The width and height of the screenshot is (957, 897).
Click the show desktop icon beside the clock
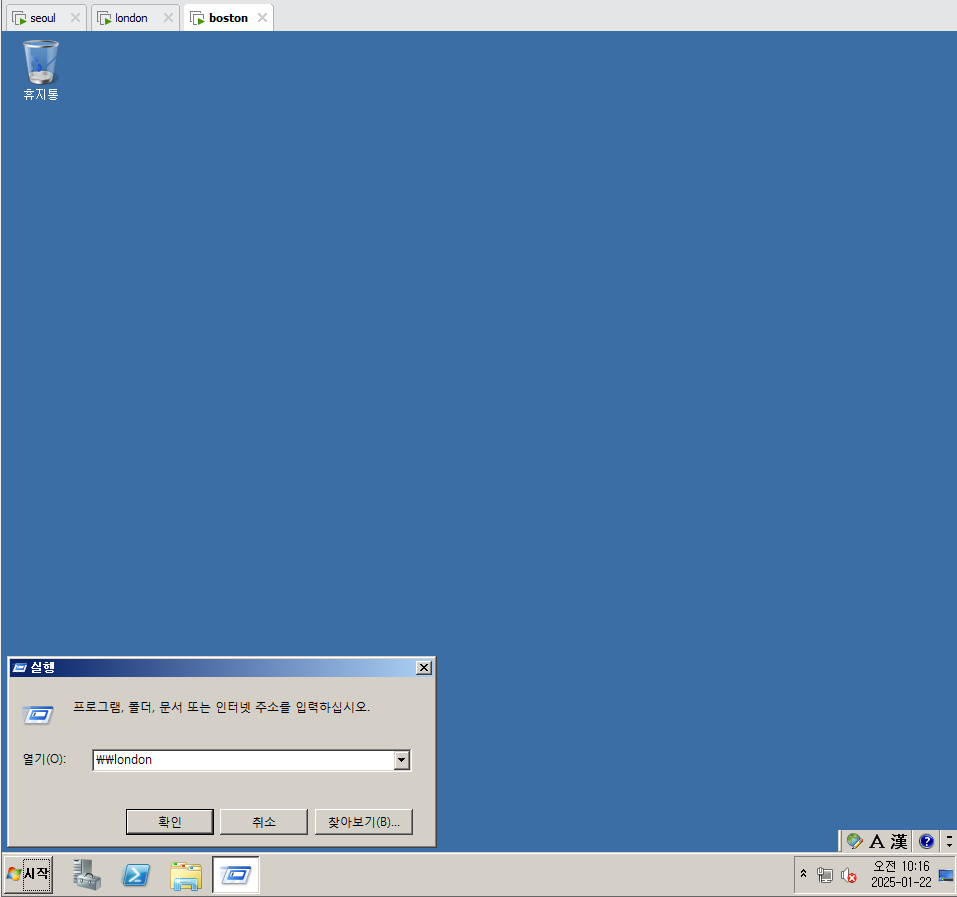(x=945, y=876)
